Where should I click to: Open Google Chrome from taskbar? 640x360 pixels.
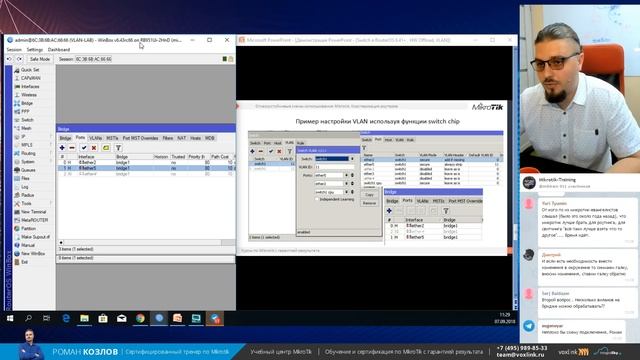coord(140,318)
